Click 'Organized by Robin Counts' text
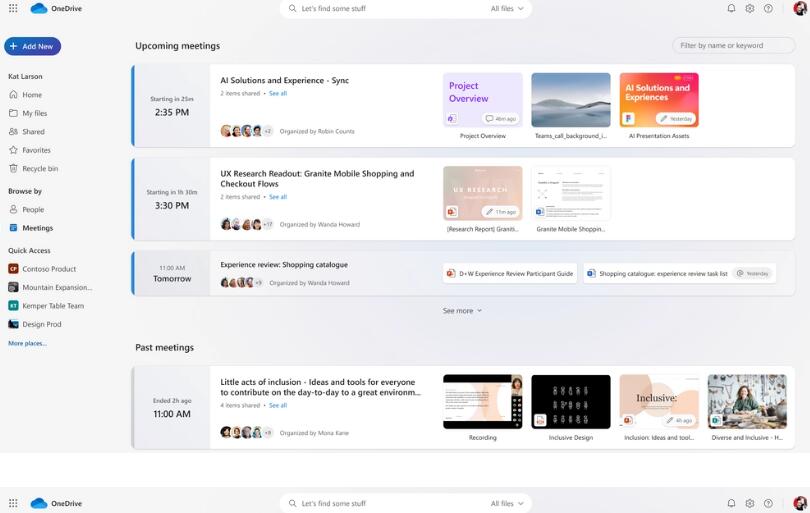 (x=317, y=132)
